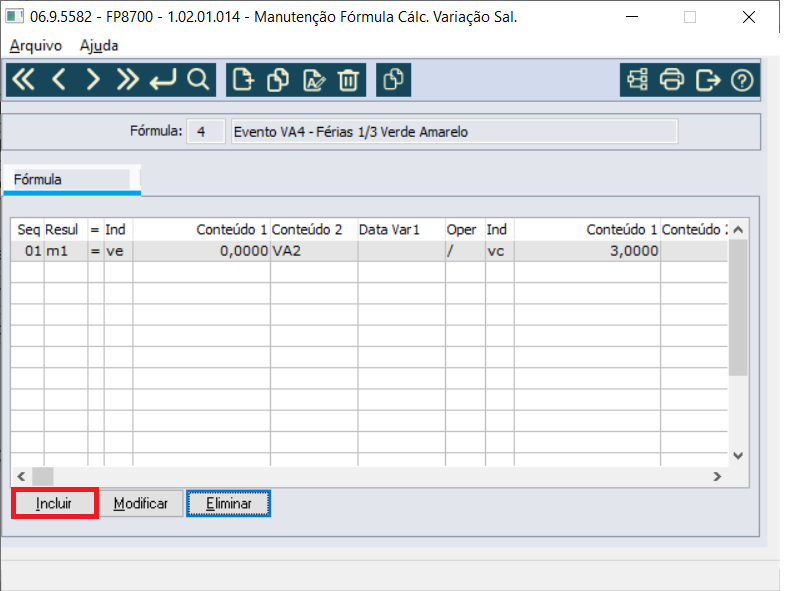
Task: Click the Go To (return arrow) icon
Action: pyautogui.click(x=163, y=80)
